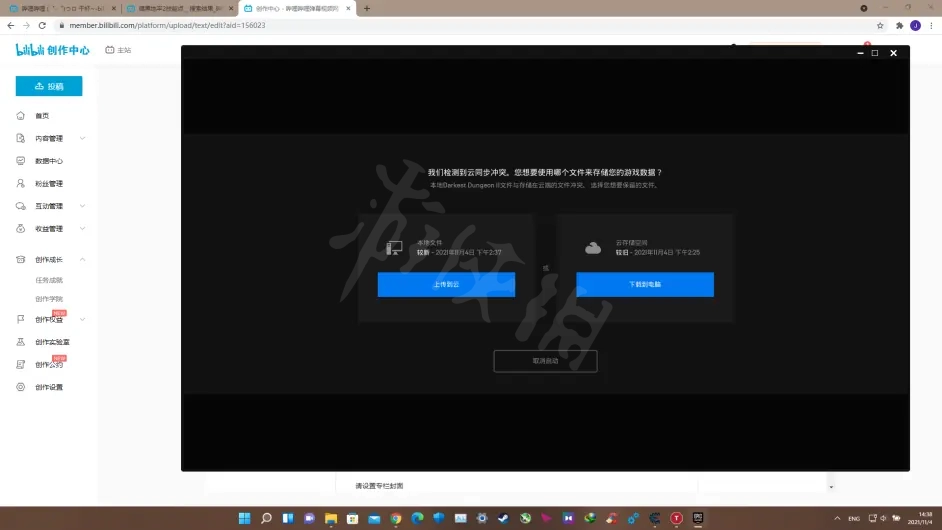Collapse the 创作成长 menu chevron
Screen dimensions: 942x530
point(82,260)
